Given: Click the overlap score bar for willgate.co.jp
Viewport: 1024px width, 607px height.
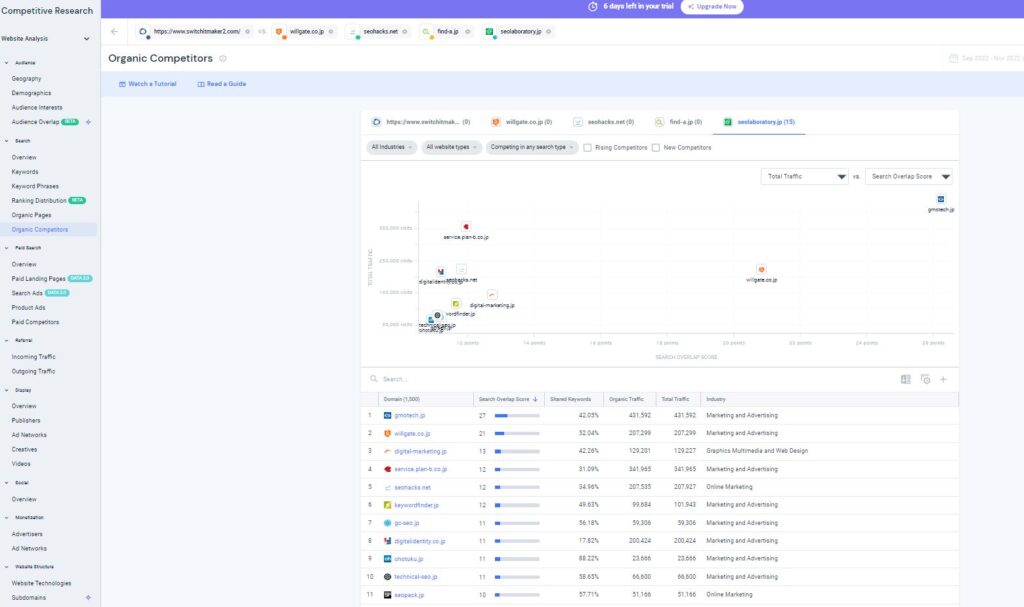Looking at the screenshot, I should [517, 433].
